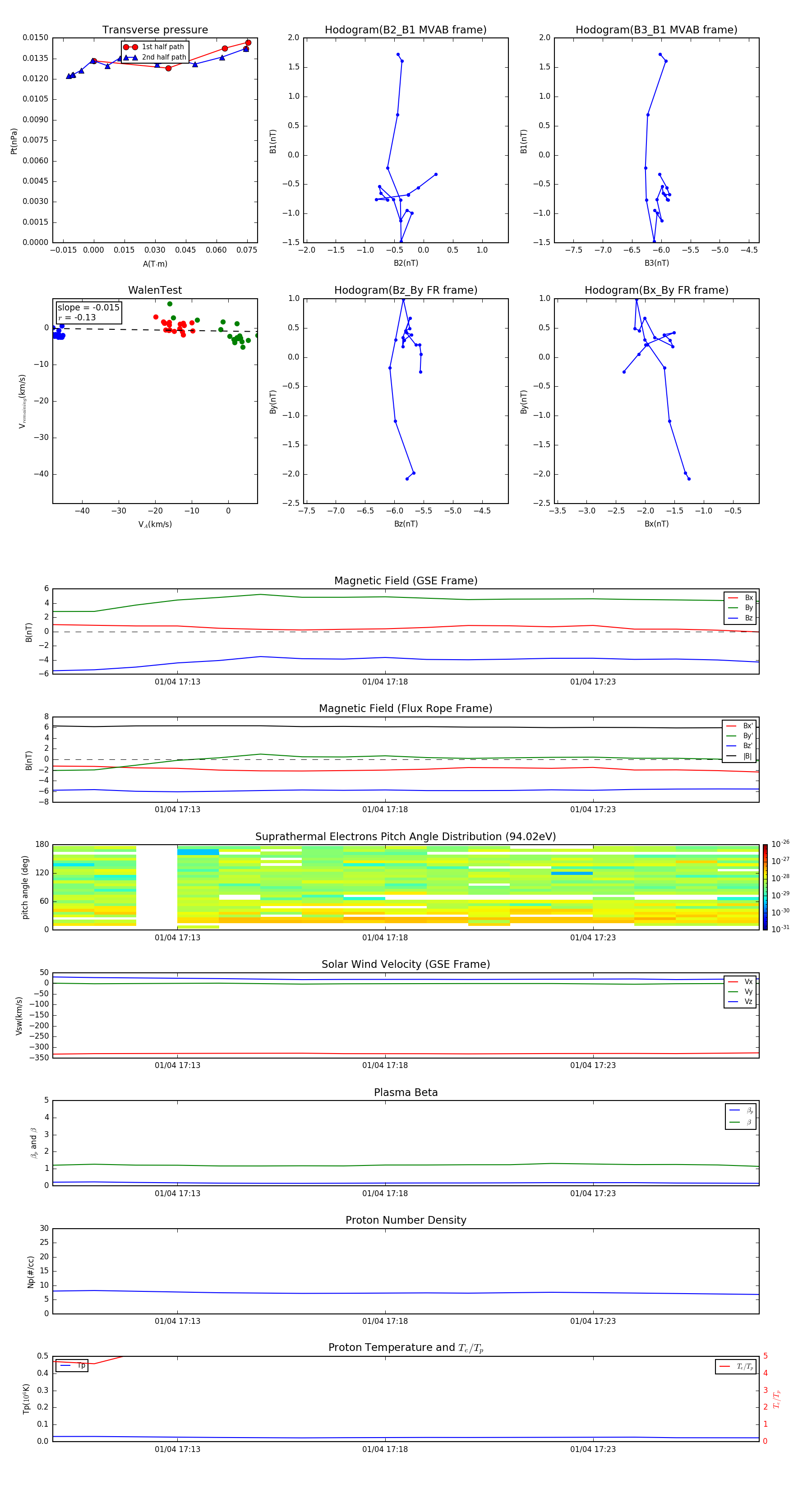This screenshot has width=812, height=1489.
Task: Click the "Bx(nT)" x-axis label
Action: click(656, 524)
